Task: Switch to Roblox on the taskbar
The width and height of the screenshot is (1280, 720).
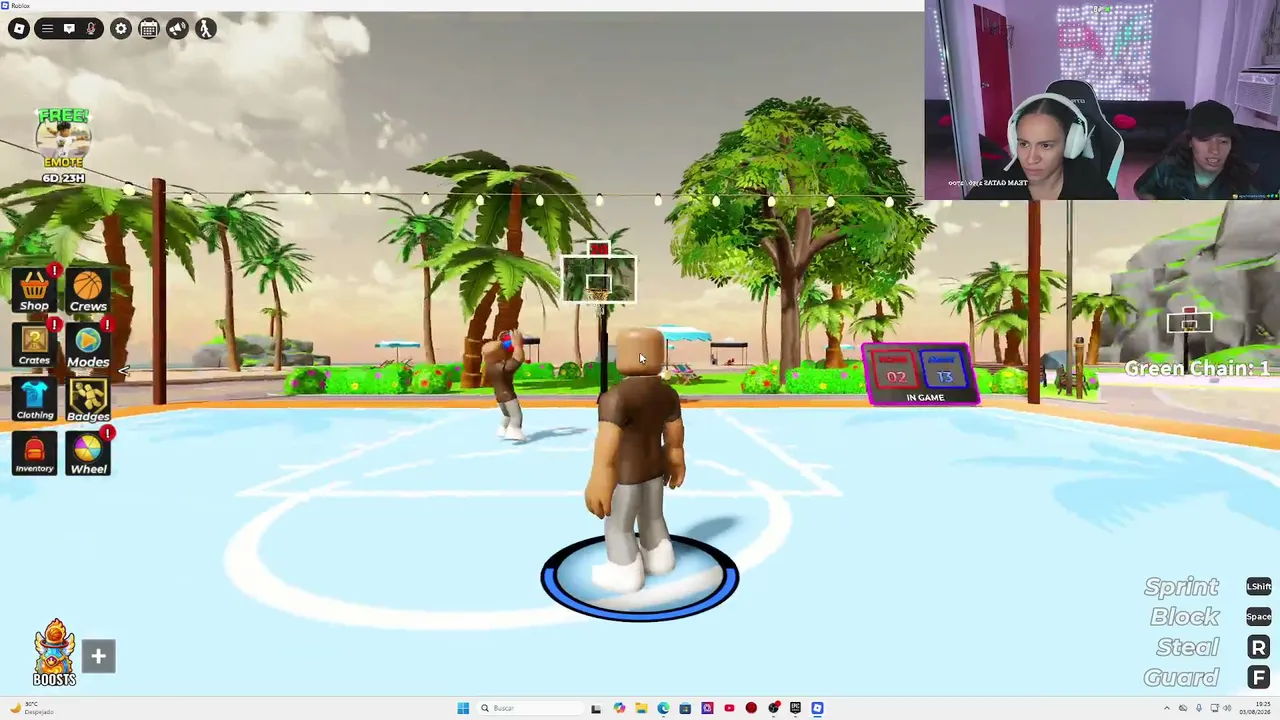Action: 817,708
